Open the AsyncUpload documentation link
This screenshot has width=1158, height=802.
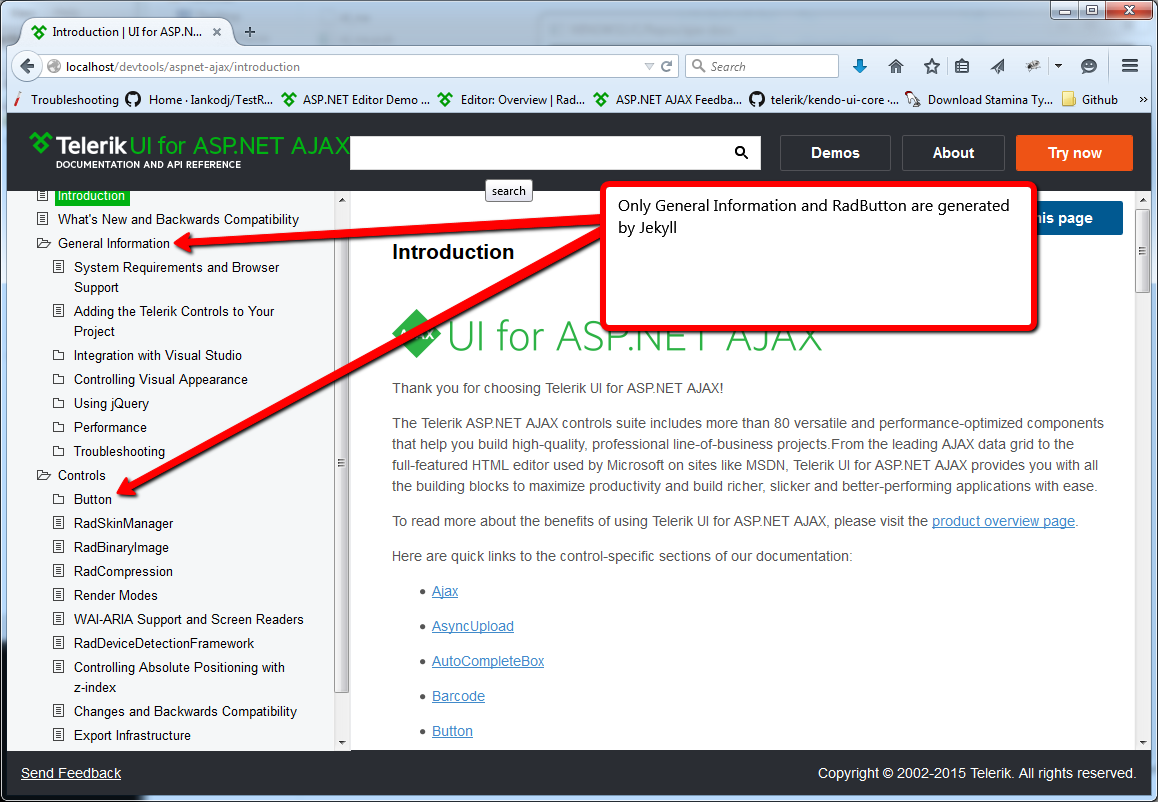click(x=473, y=626)
